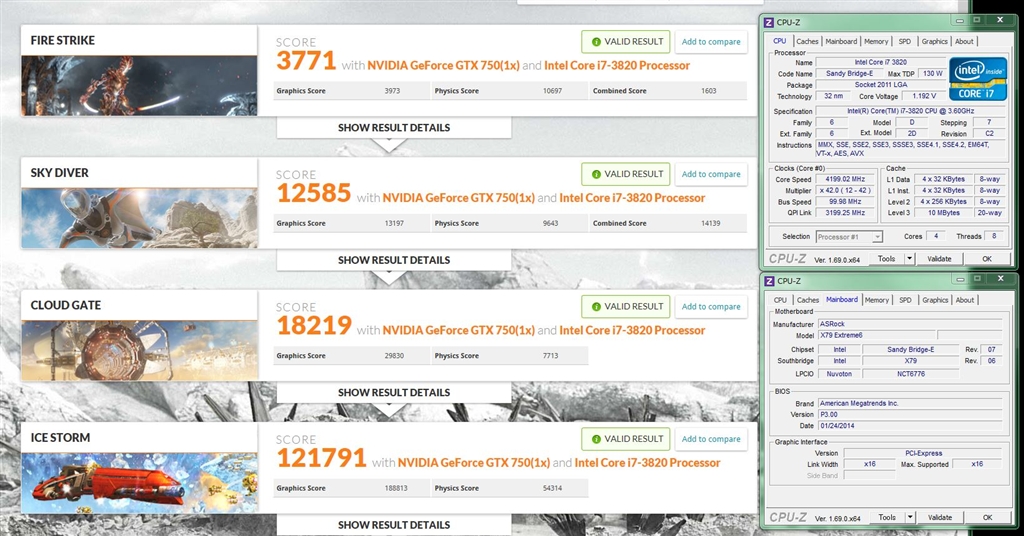
Task: Click the BIOS Version field P3.00
Action: 910,415
